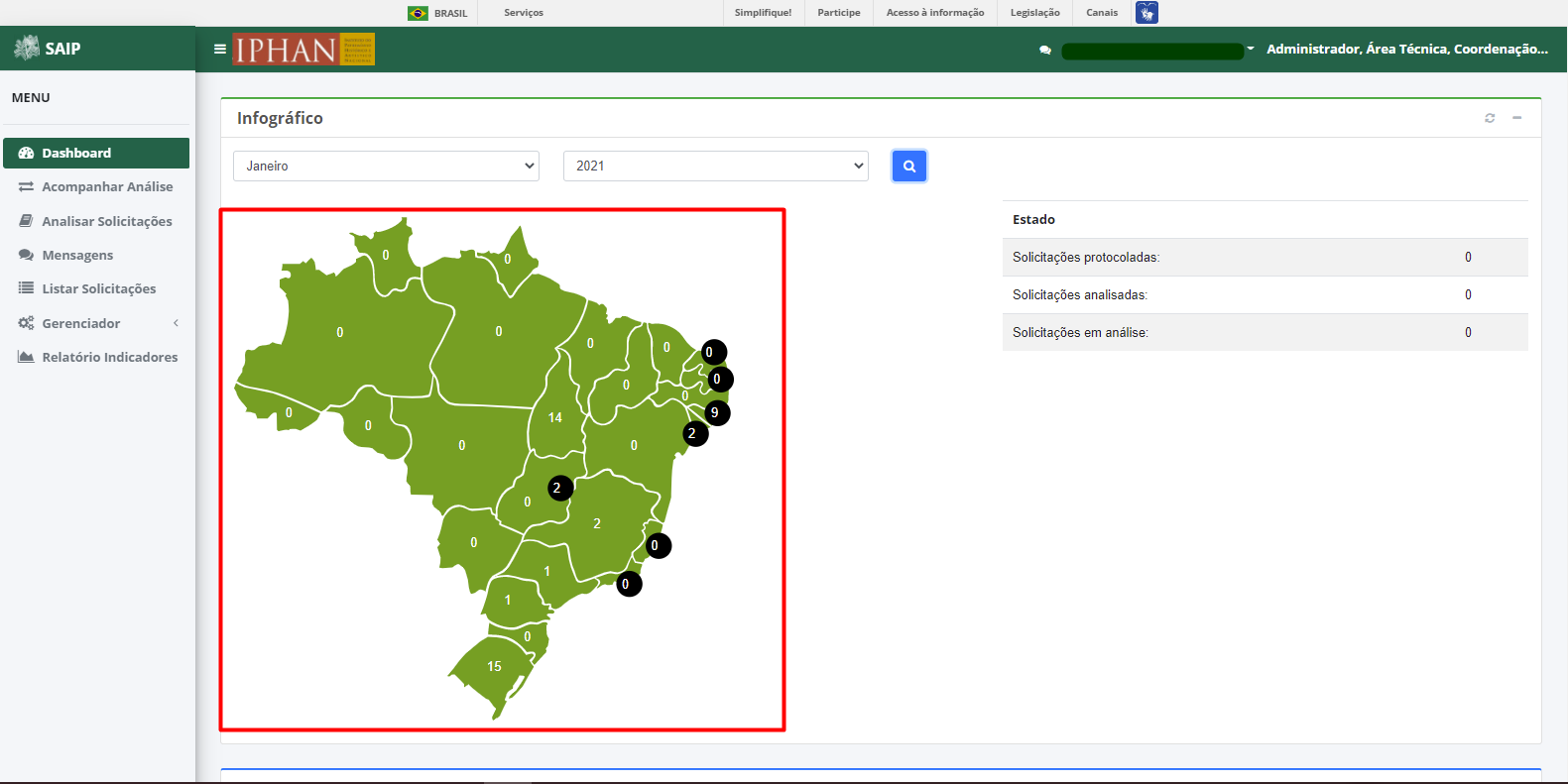Image resolution: width=1568 pixels, height=784 pixels.
Task: Select the black marker labeled 9
Action: (x=717, y=413)
